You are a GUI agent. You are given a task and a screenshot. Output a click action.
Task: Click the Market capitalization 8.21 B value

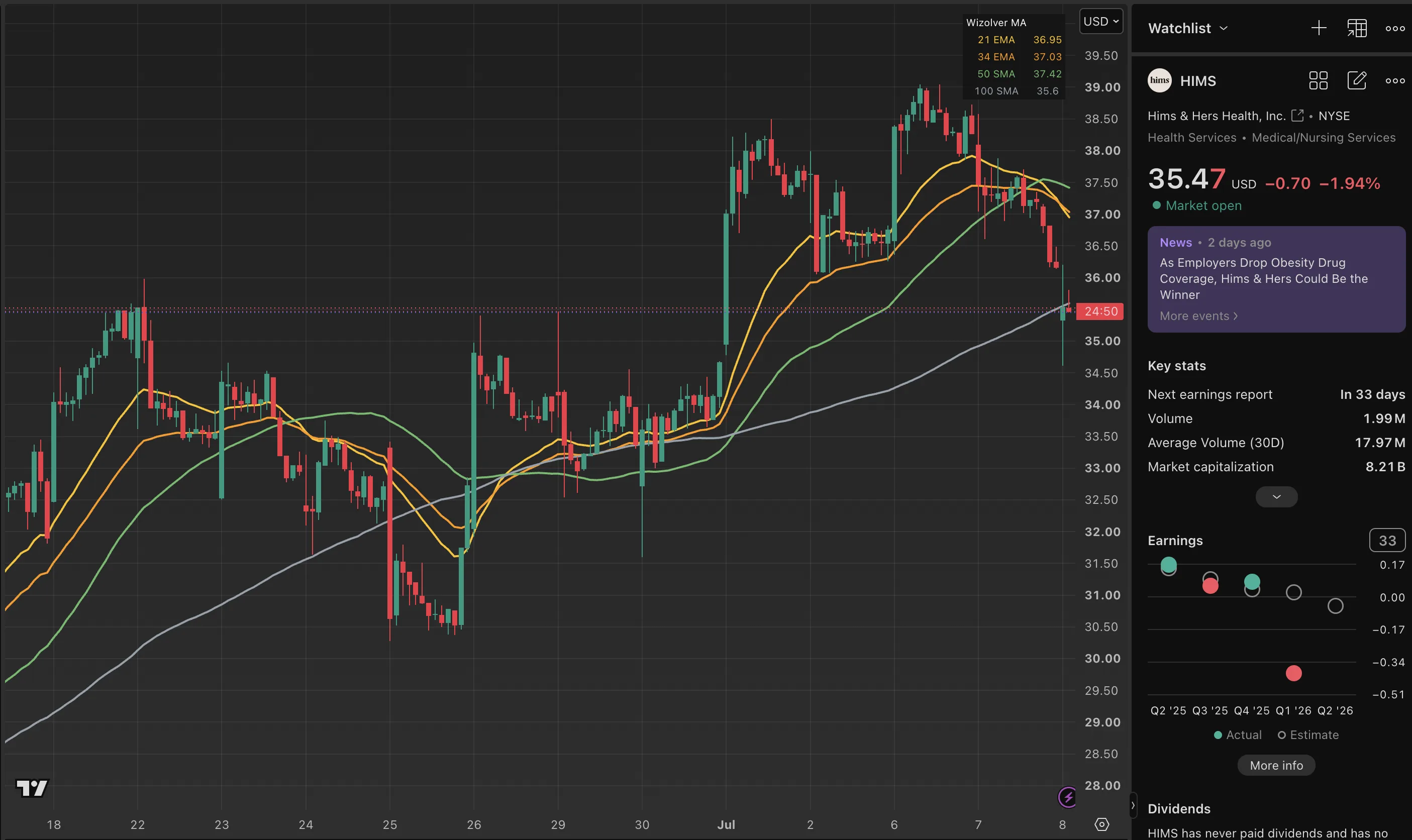pyautogui.click(x=1385, y=466)
